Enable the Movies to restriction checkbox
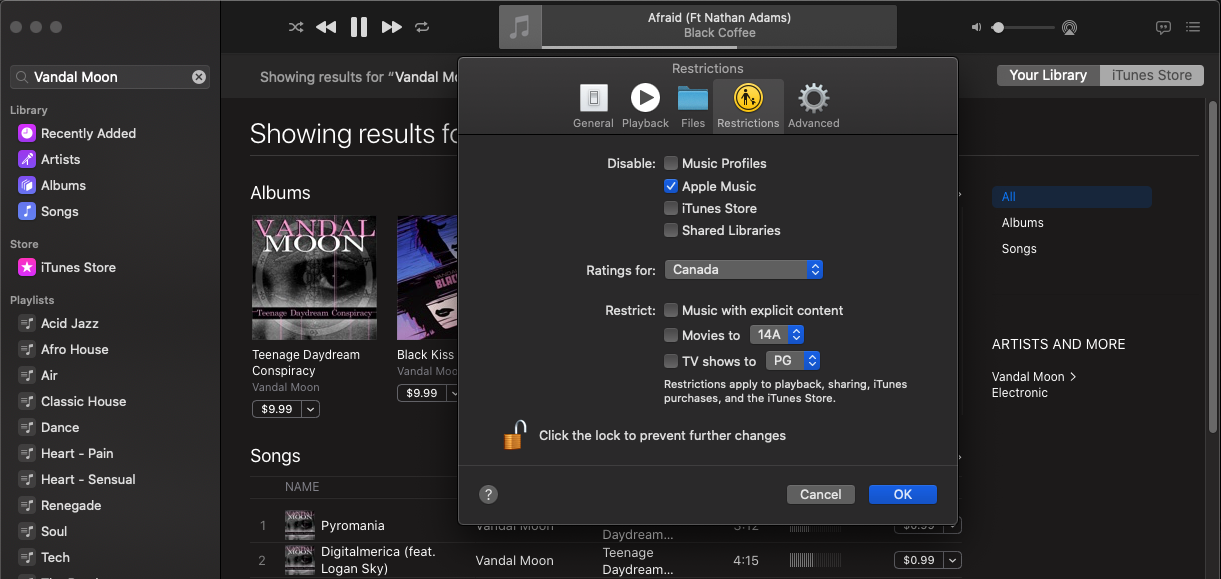Screen dimensions: 1221x579 point(671,335)
